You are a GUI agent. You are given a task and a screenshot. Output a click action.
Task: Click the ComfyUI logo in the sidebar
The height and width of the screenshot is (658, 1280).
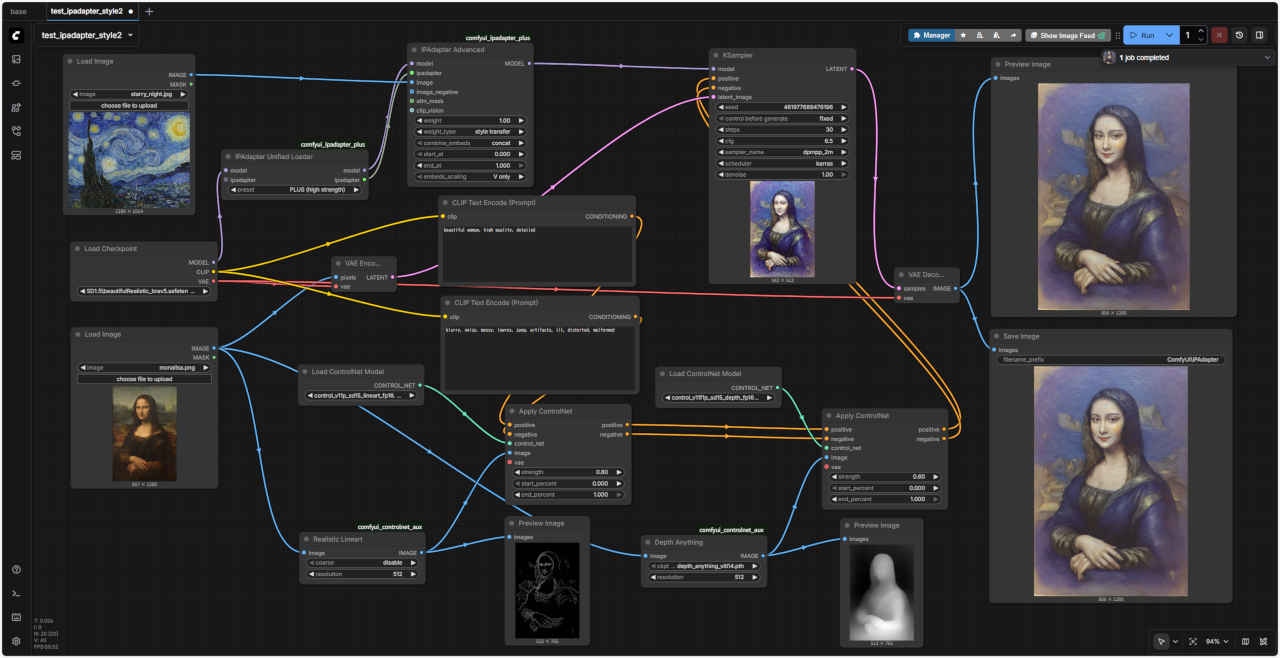16,35
